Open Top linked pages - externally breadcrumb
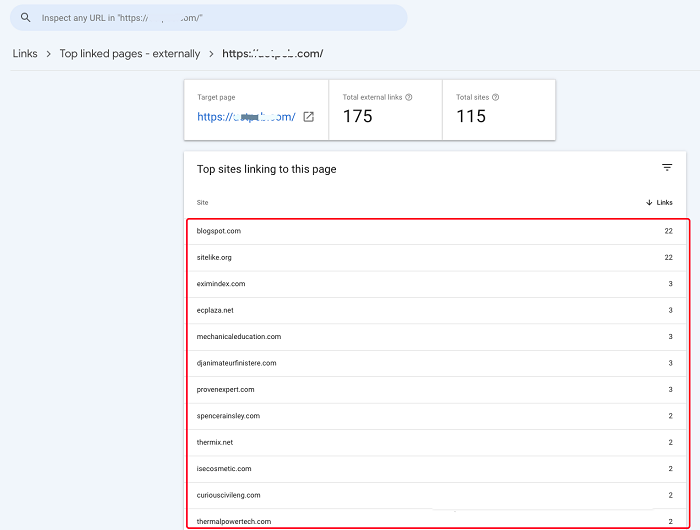This screenshot has width=700, height=530. tap(130, 54)
